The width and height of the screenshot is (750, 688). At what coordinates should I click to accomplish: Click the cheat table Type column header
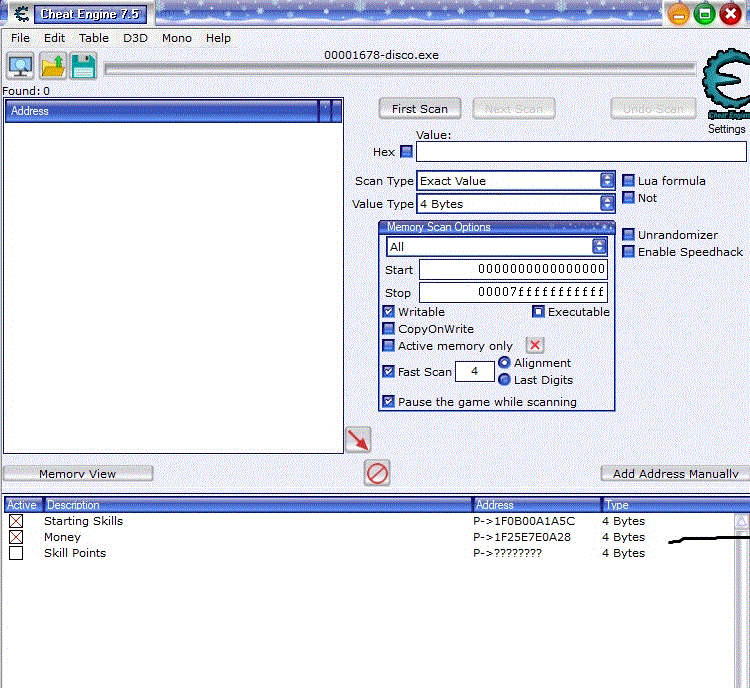pyautogui.click(x=675, y=505)
